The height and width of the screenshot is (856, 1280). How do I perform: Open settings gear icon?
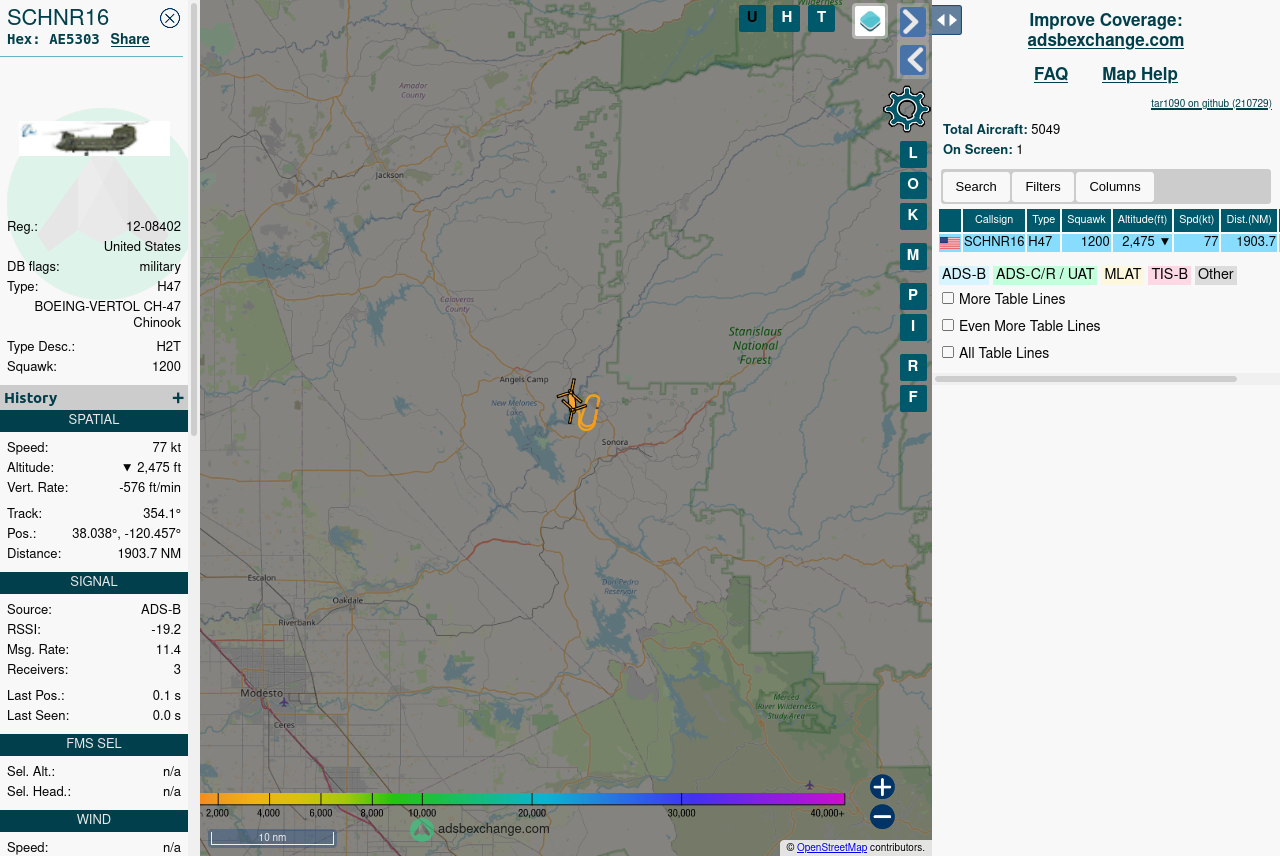tap(906, 109)
